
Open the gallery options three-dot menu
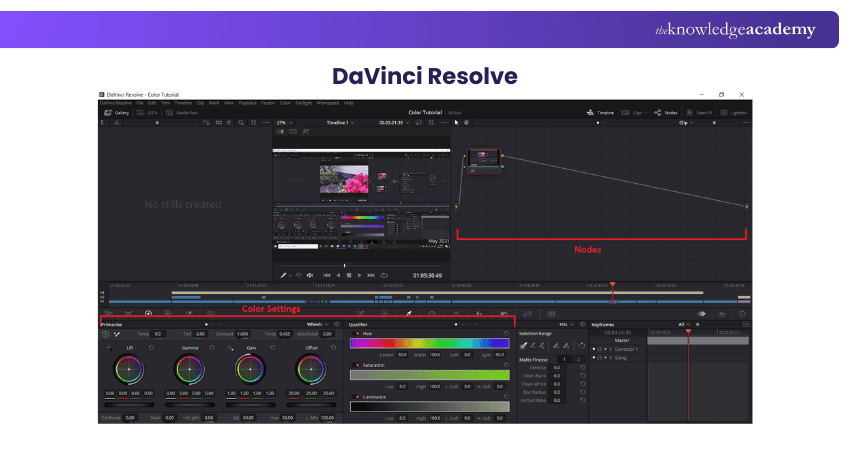[266, 123]
